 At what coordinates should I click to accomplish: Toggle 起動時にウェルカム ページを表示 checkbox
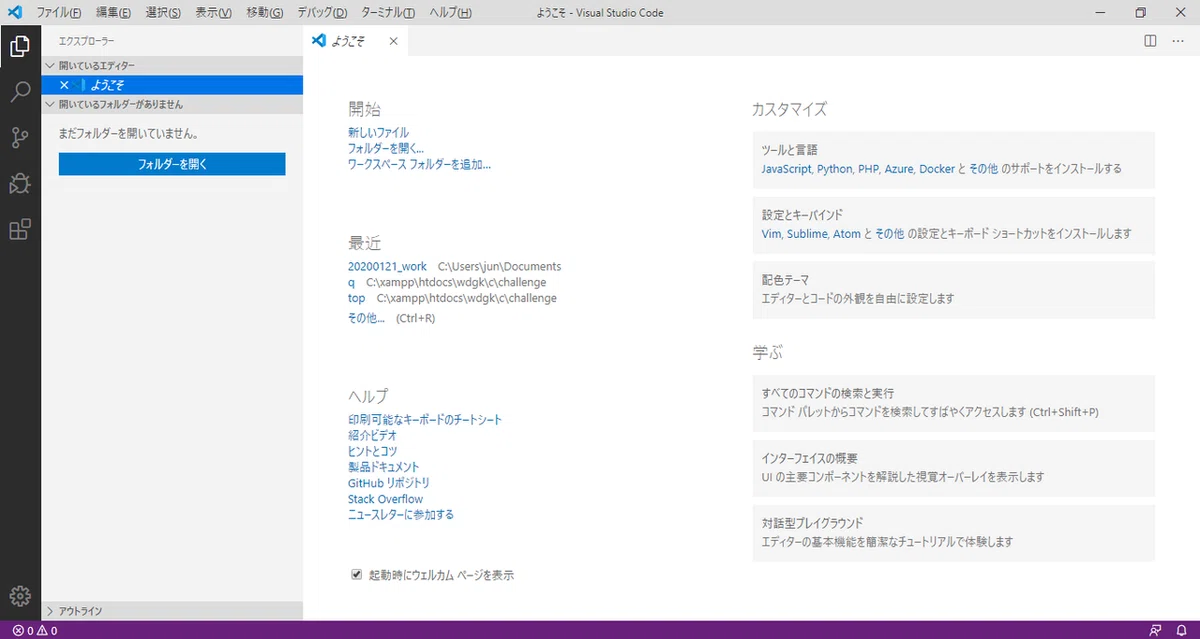(x=356, y=575)
